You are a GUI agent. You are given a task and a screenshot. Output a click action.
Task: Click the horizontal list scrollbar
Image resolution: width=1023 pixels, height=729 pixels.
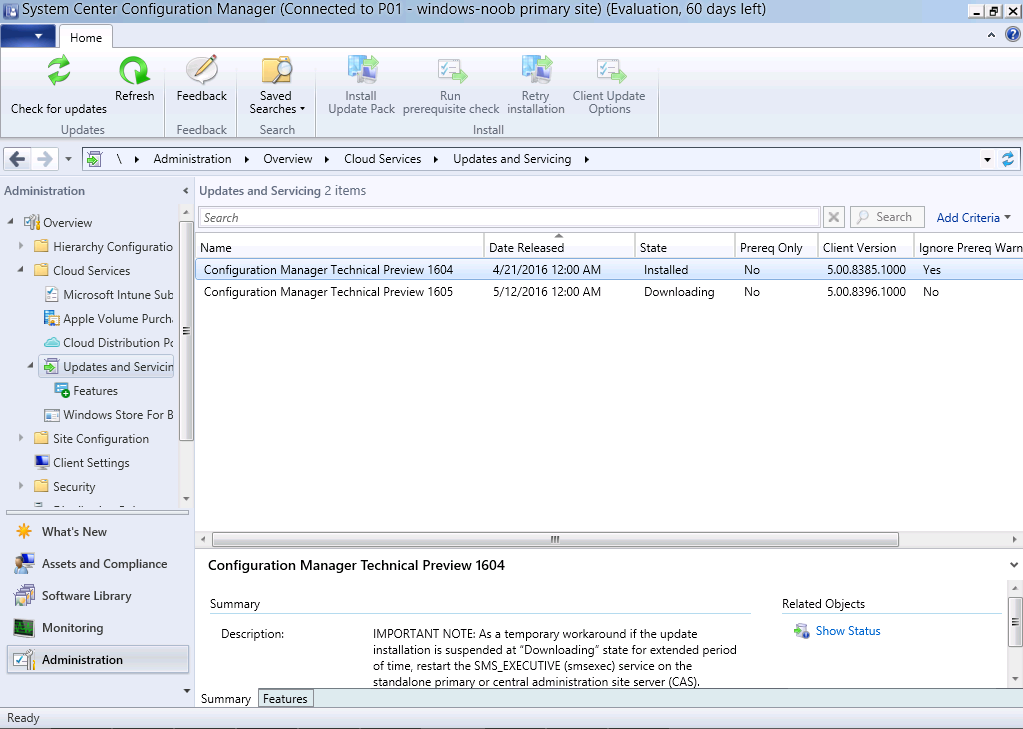(x=555, y=539)
